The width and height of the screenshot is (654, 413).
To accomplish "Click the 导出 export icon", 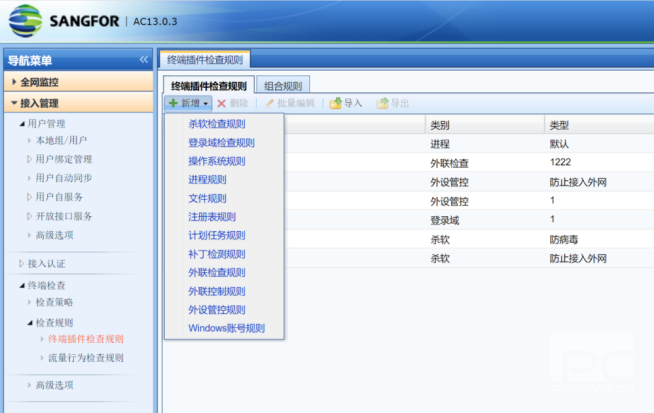I will tap(382, 103).
